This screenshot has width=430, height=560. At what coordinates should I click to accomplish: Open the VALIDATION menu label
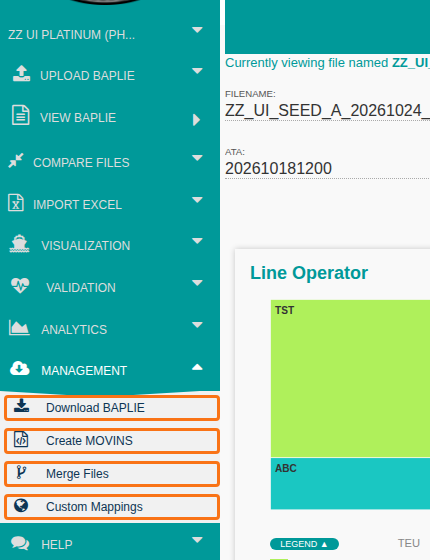81,288
